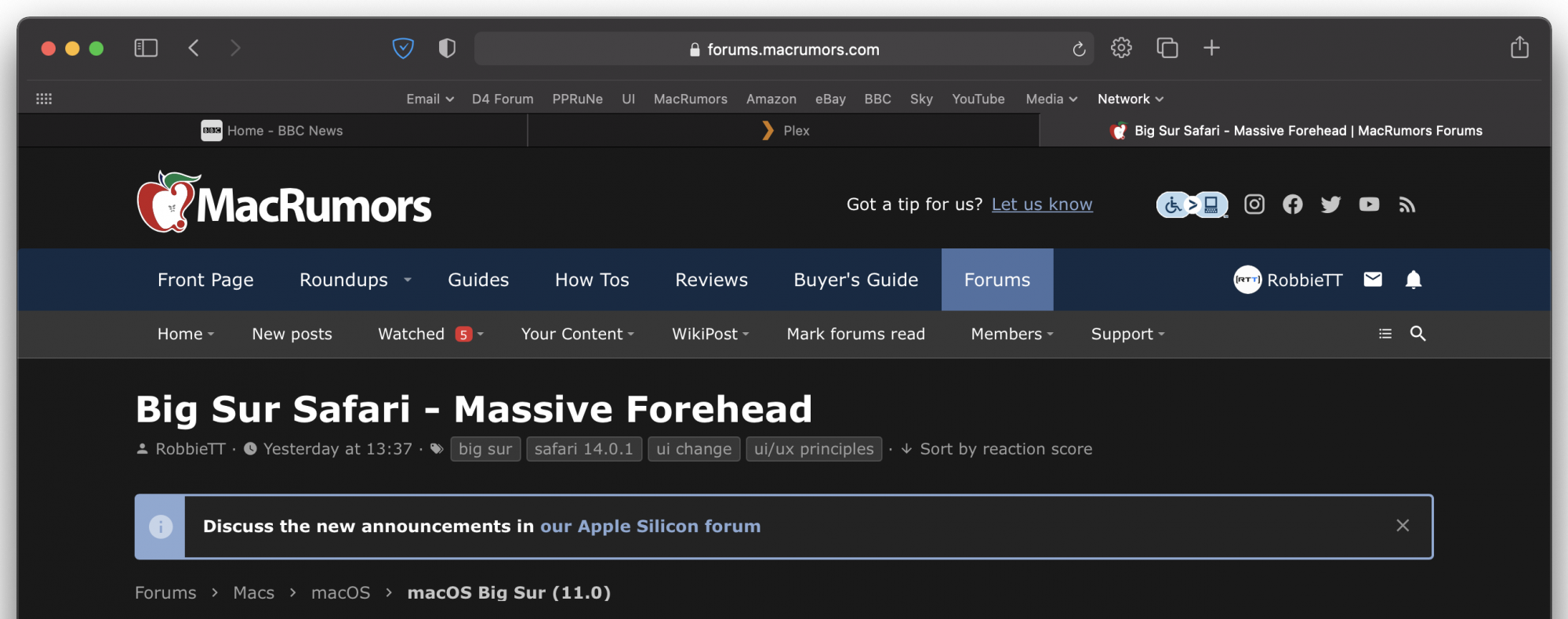The width and height of the screenshot is (1568, 619).
Task: Open the big sur tag
Action: click(485, 449)
